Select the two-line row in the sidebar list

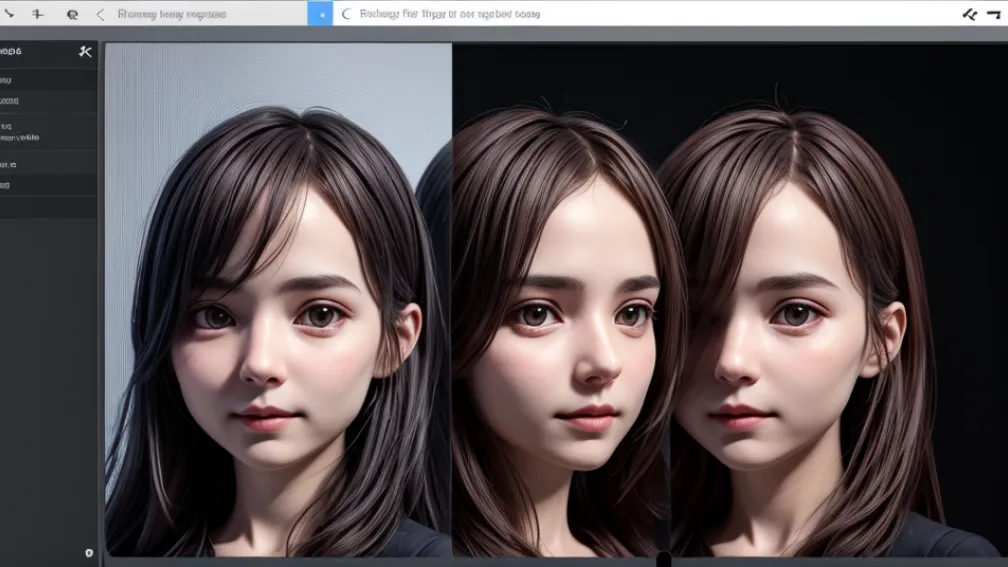(x=48, y=132)
